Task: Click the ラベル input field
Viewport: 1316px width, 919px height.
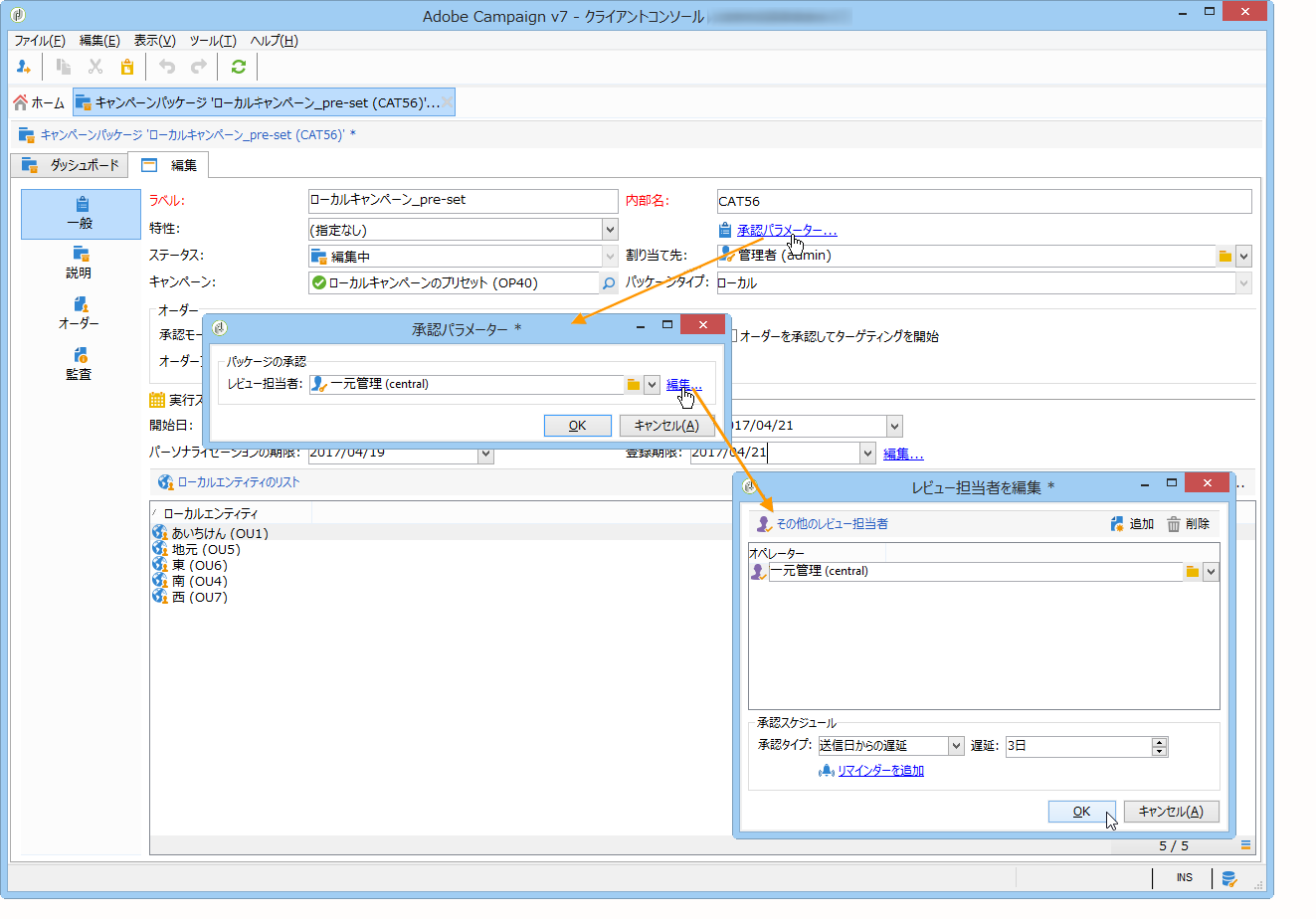Action: point(463,201)
